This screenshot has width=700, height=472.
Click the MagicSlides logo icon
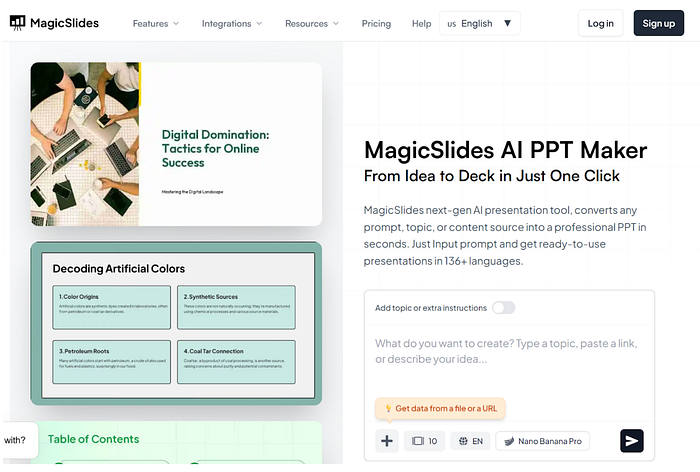point(17,23)
